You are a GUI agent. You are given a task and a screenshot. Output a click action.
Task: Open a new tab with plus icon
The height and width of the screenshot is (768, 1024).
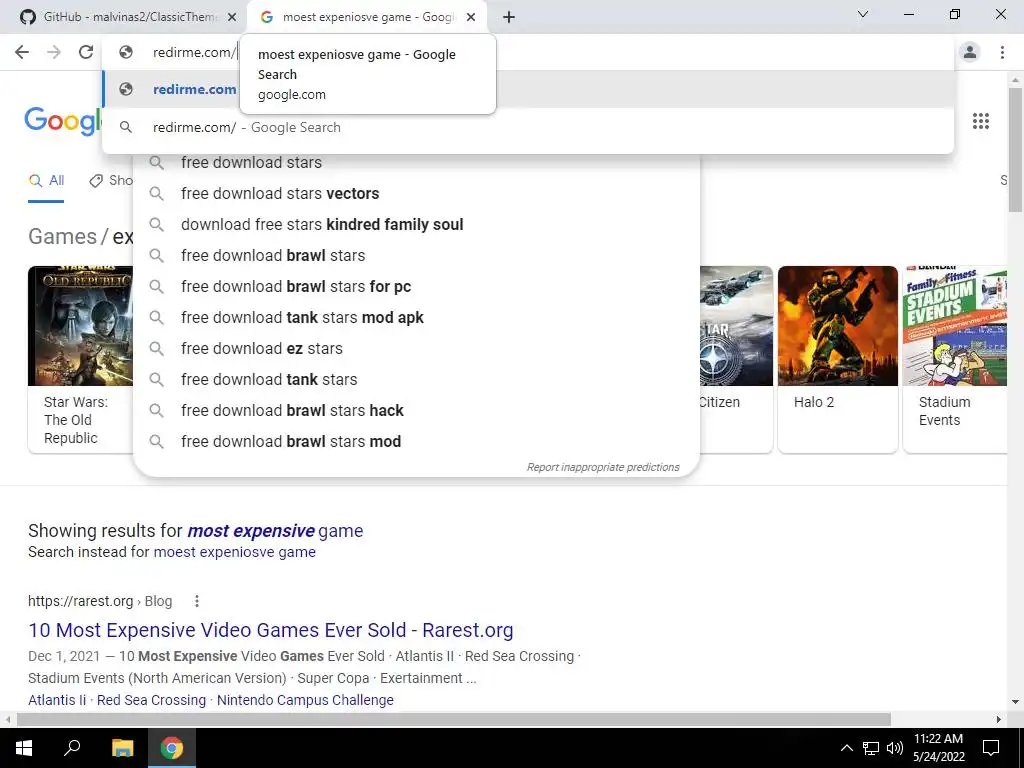click(x=509, y=17)
